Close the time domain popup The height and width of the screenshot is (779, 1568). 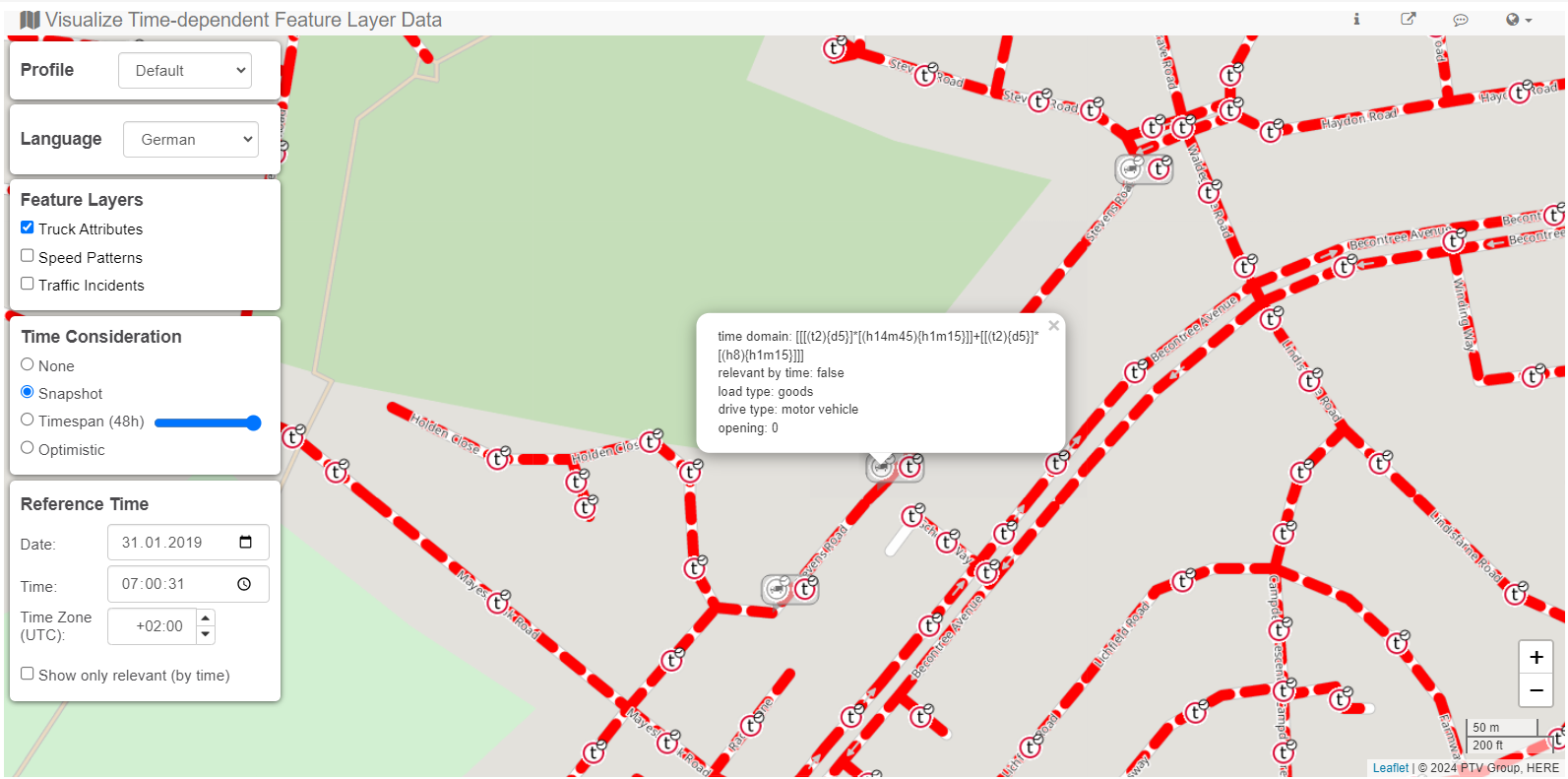(x=1053, y=326)
